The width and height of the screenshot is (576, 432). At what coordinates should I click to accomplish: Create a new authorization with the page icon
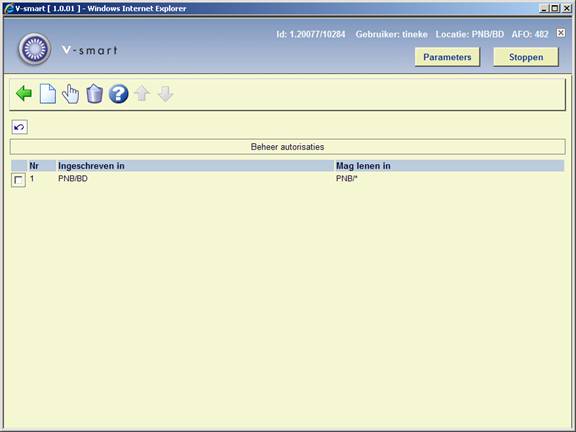pos(48,94)
